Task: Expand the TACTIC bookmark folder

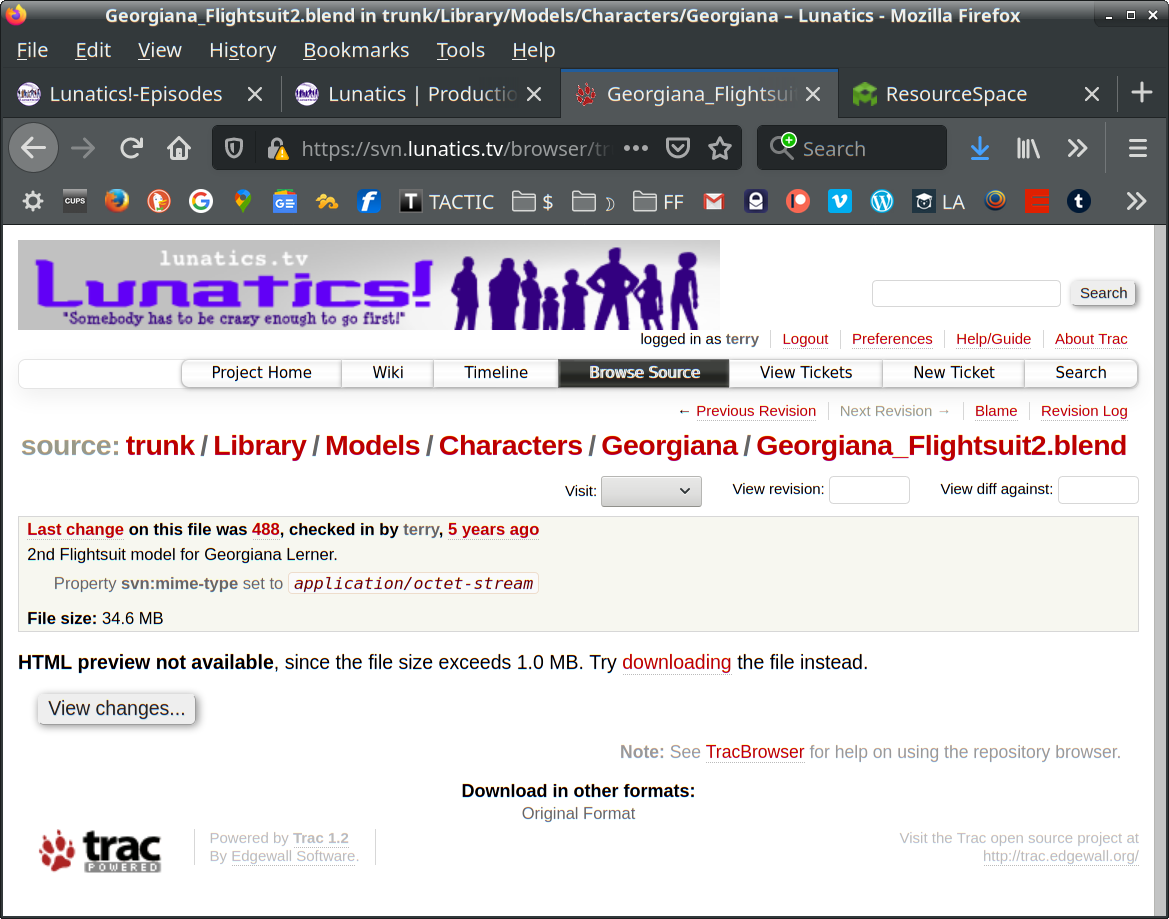Action: pyautogui.click(x=446, y=202)
